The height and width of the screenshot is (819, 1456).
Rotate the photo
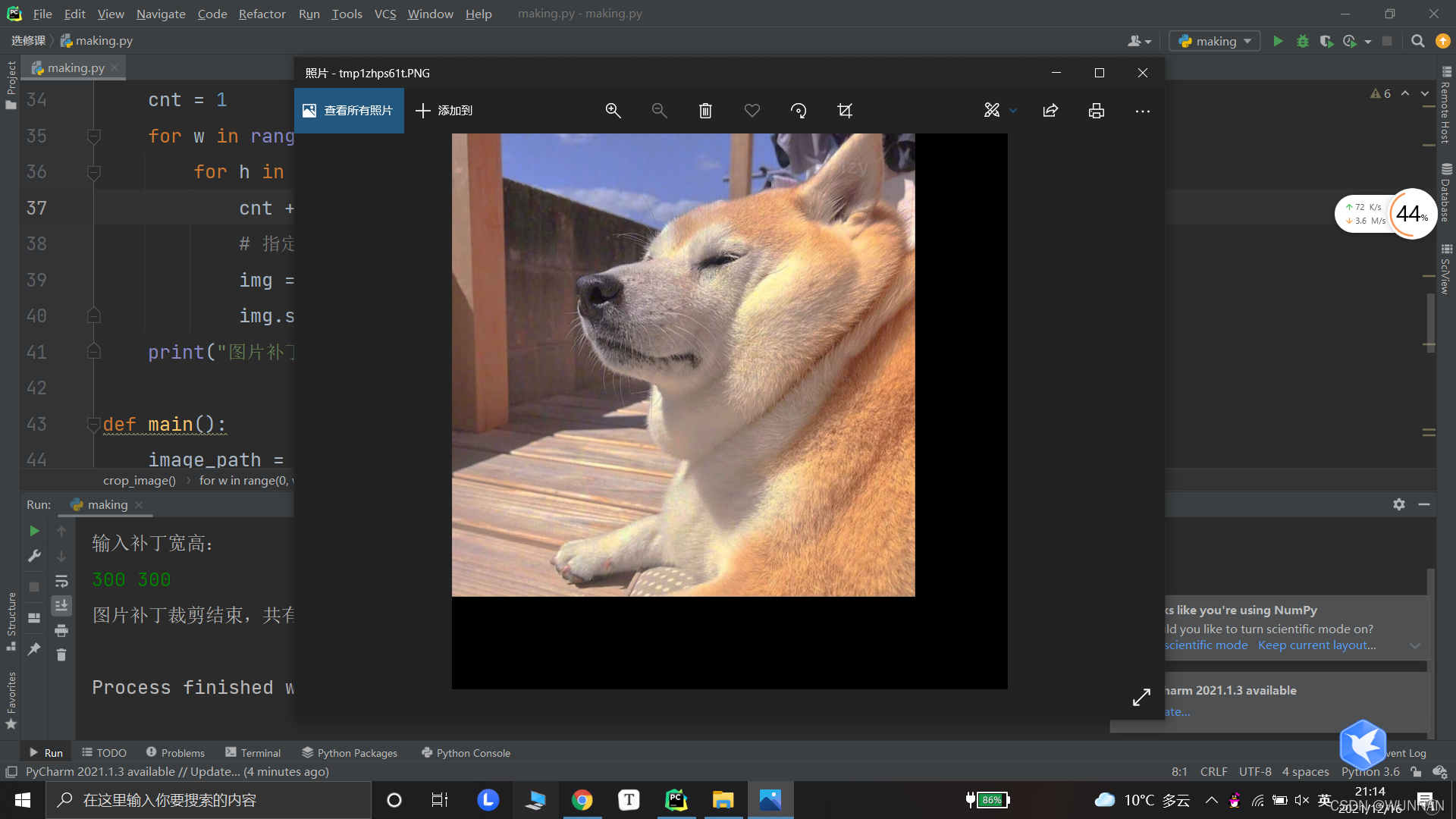798,111
